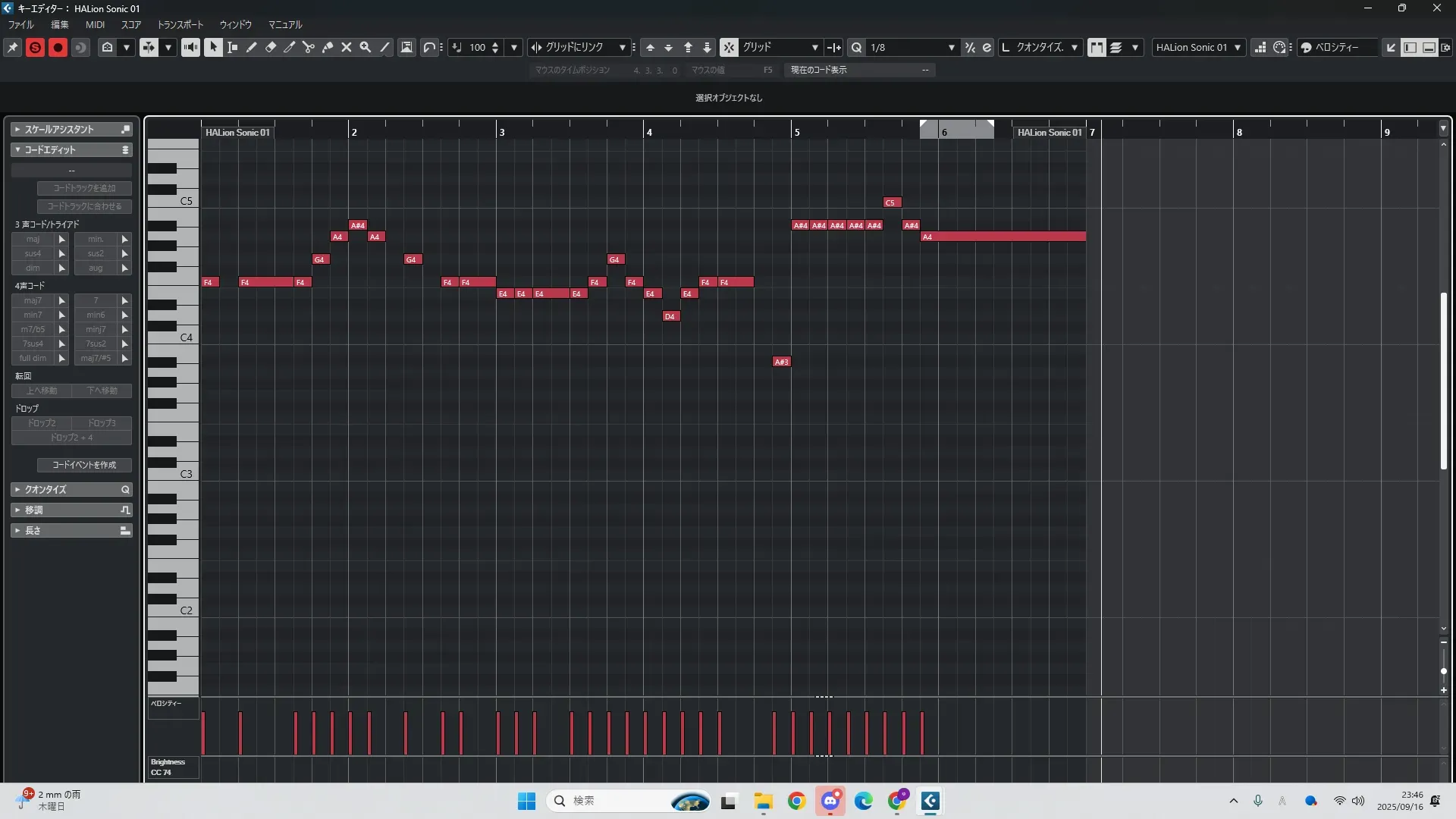
Task: Toggle Acoustic Feedback speaker button
Action: click(190, 47)
